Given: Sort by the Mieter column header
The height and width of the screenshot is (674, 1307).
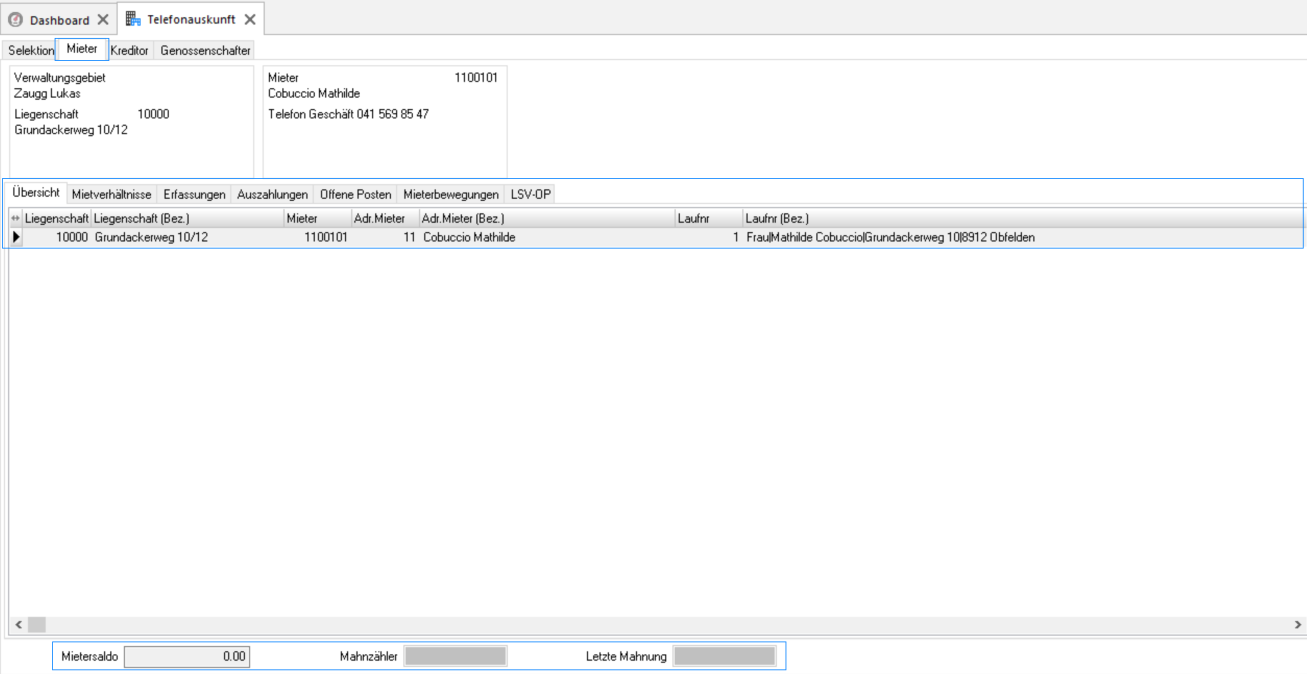Looking at the screenshot, I should tap(317, 218).
